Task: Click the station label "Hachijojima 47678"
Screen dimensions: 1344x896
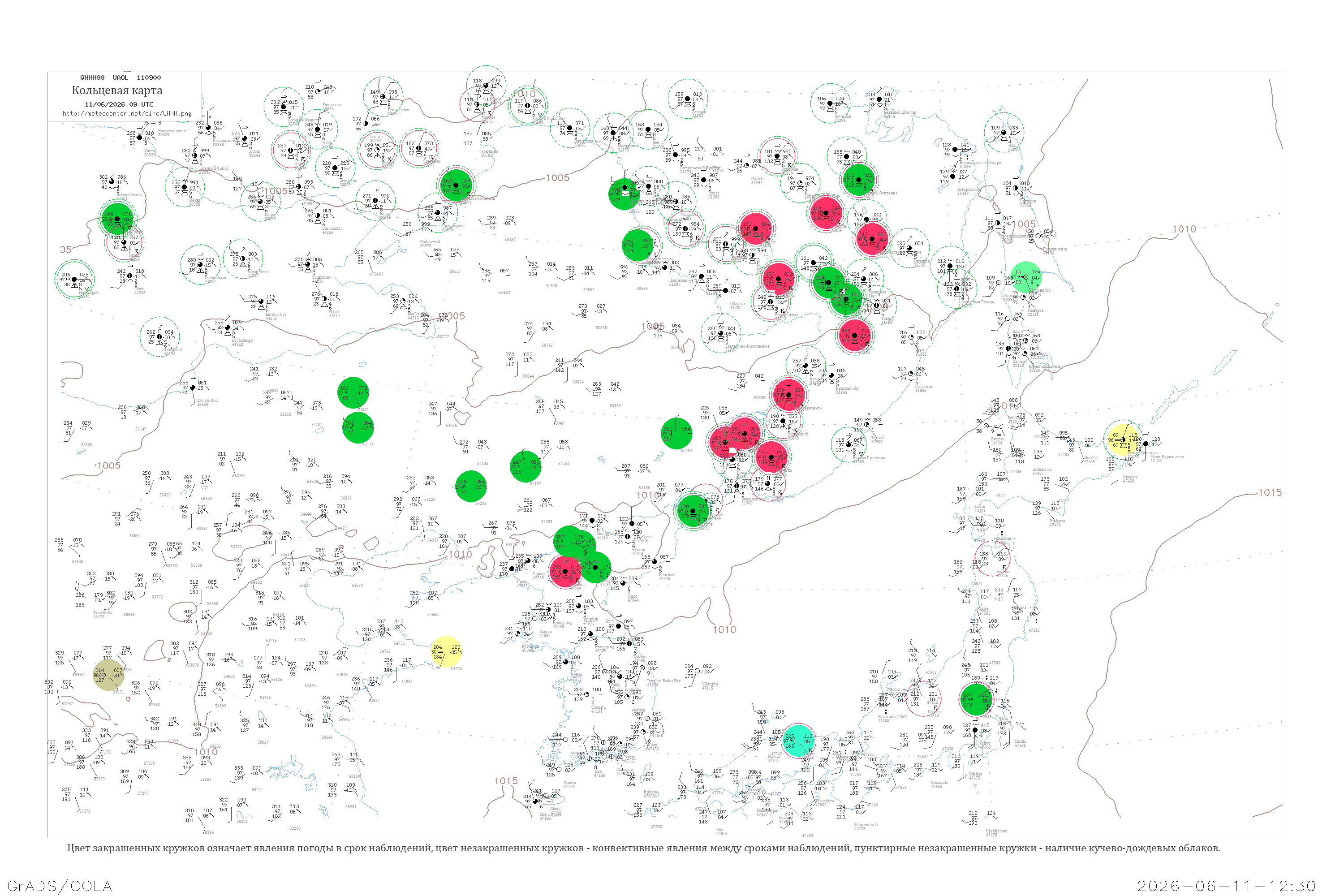Action: [x=996, y=832]
